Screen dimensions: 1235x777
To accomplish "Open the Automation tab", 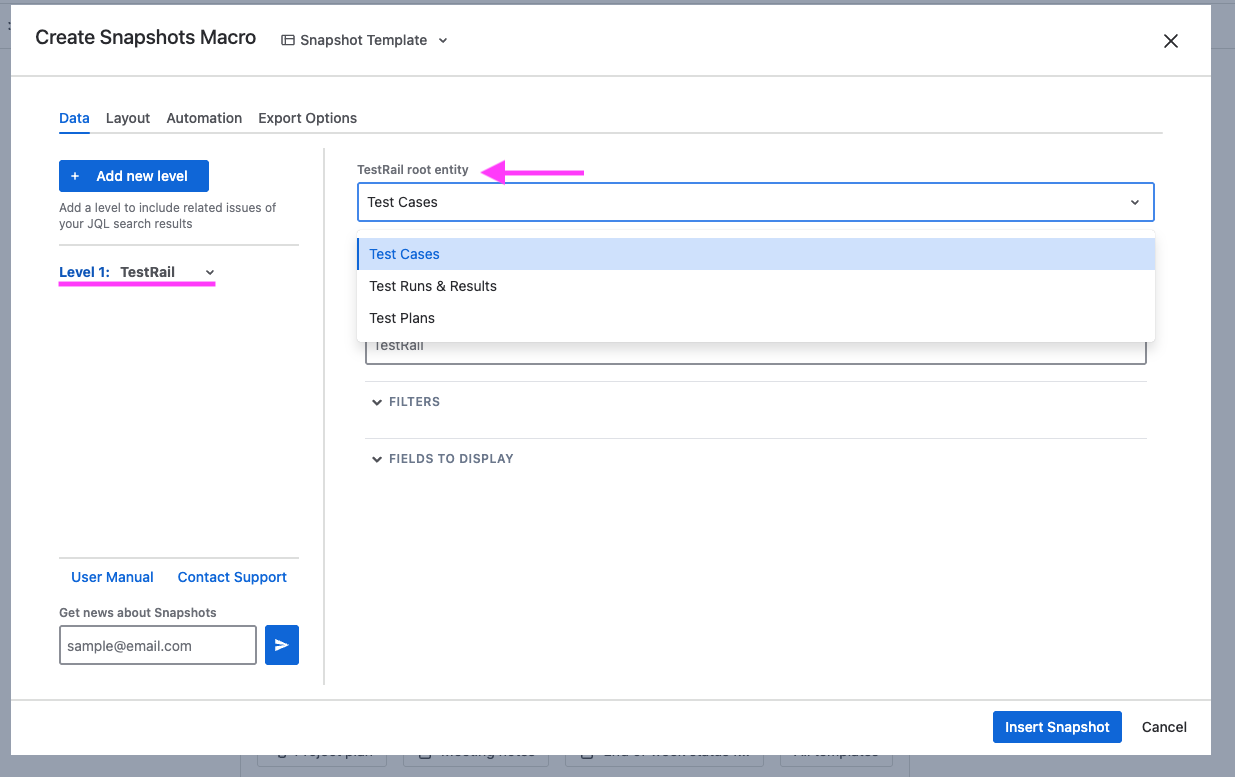I will click(204, 118).
